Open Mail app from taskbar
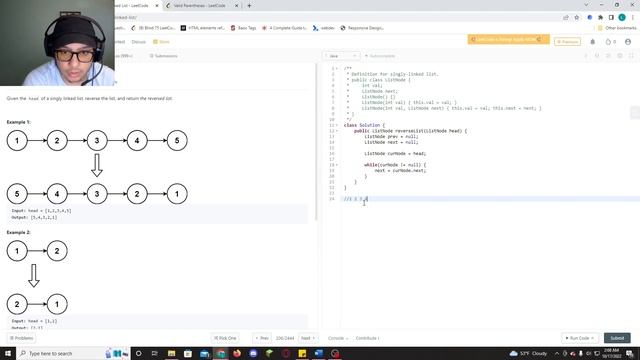The height and width of the screenshot is (360, 640). [x=204, y=353]
